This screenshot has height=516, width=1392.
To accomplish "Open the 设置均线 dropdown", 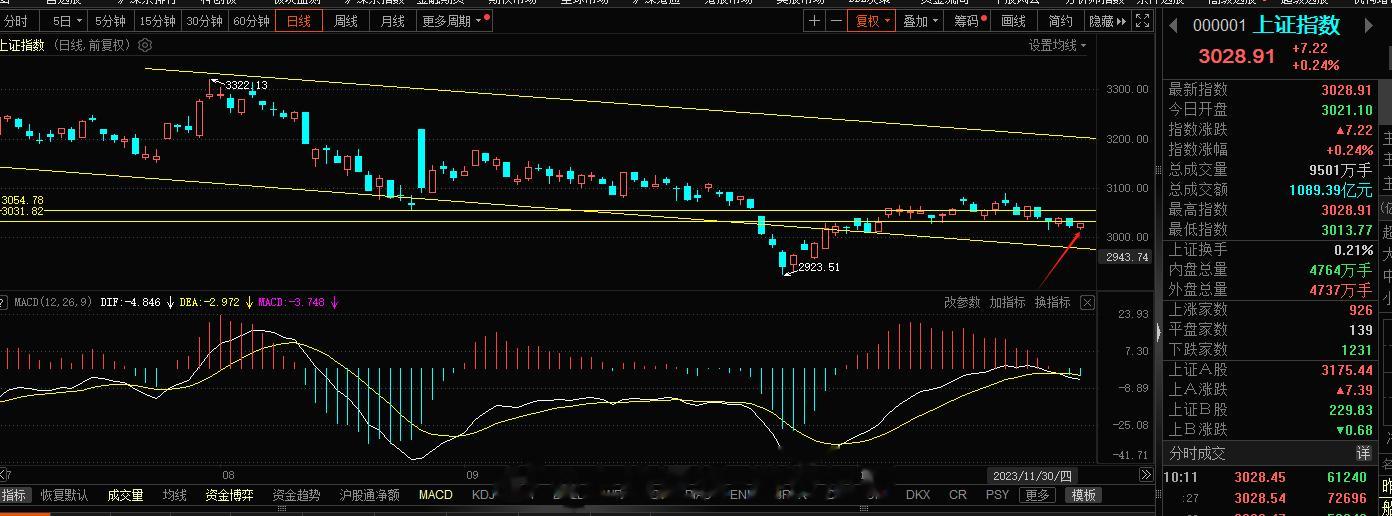I will (1057, 45).
